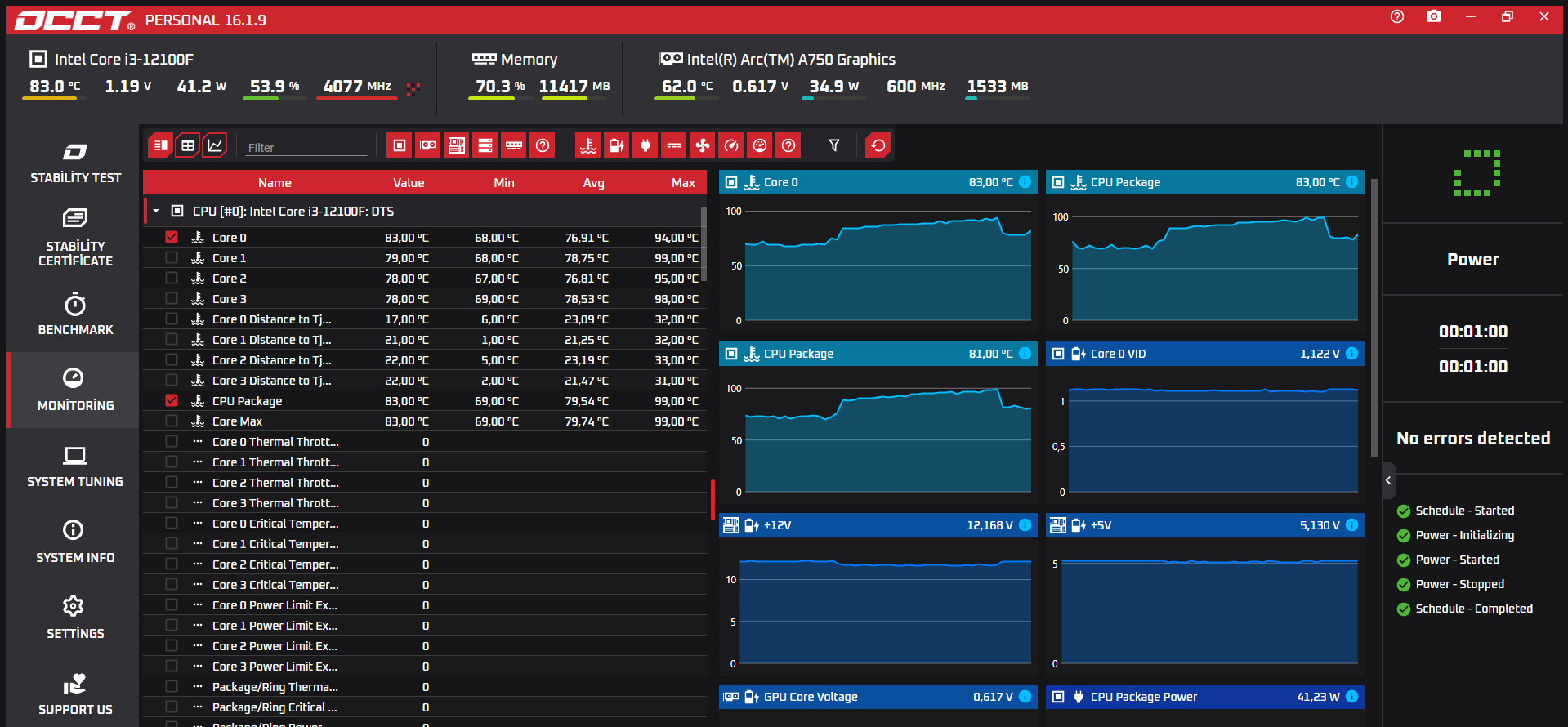The image size is (1568, 727).
Task: Open info for the CPU Package Power graph
Action: [x=1352, y=697]
